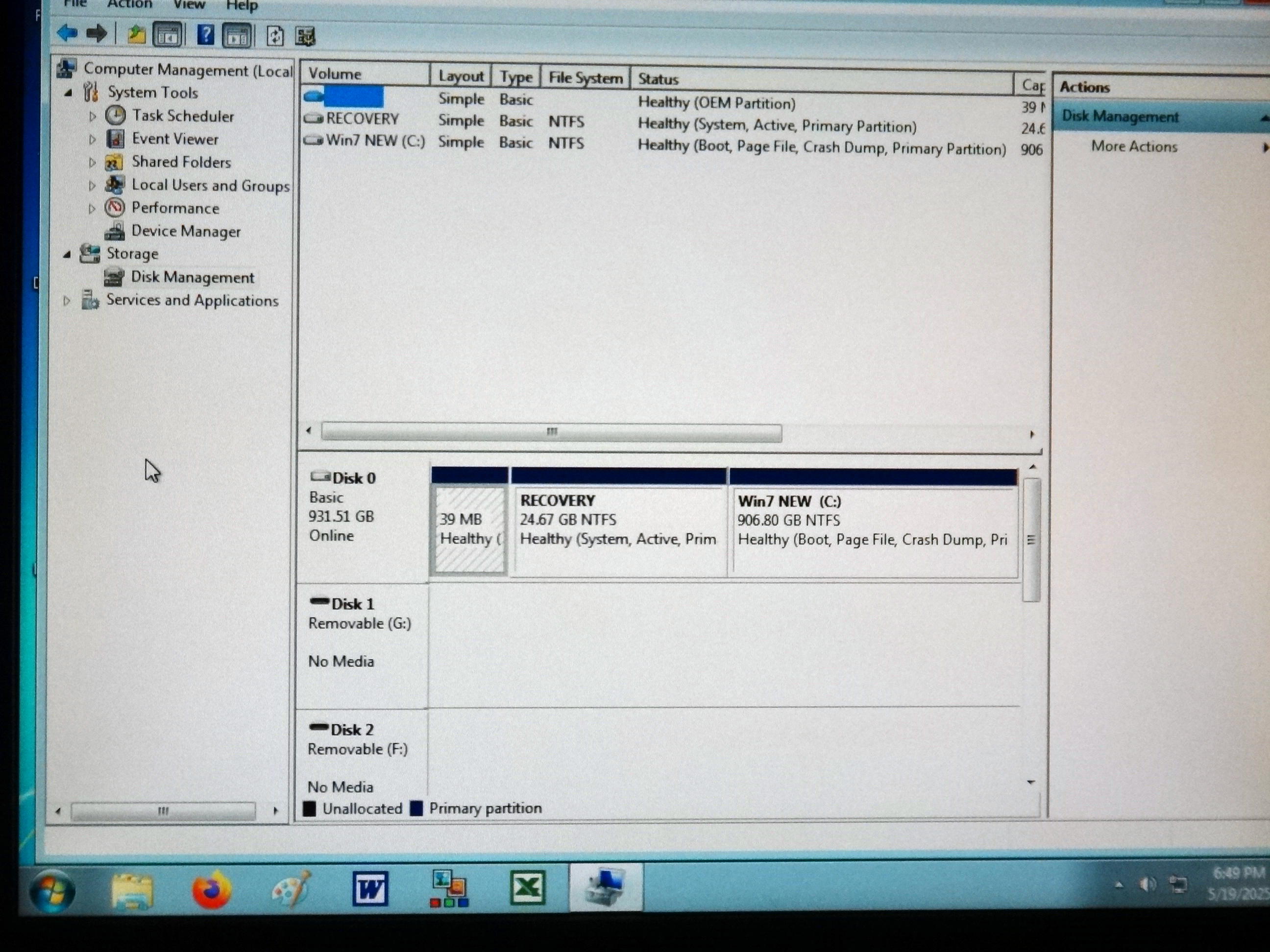Expand the Performance node
1270x952 pixels.
coord(92,209)
